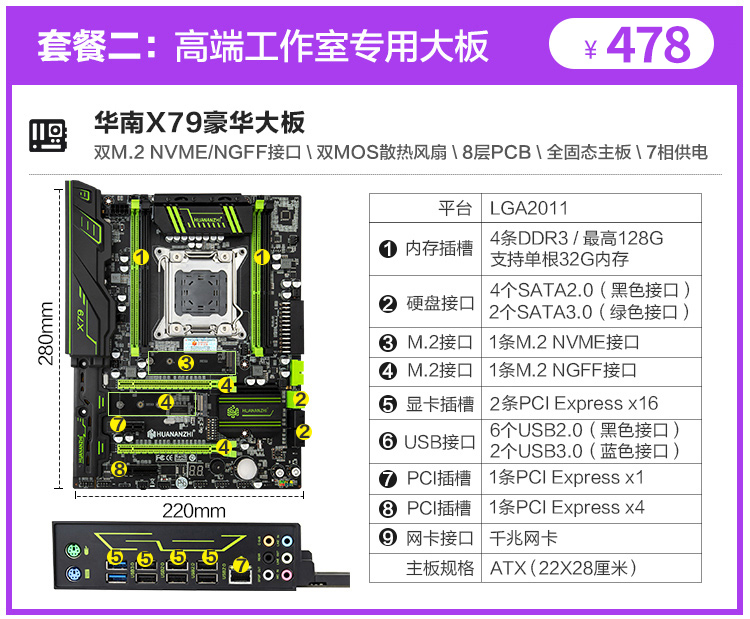Click the Ethernet port marked 7 on the rear I/O panel

pos(240,575)
